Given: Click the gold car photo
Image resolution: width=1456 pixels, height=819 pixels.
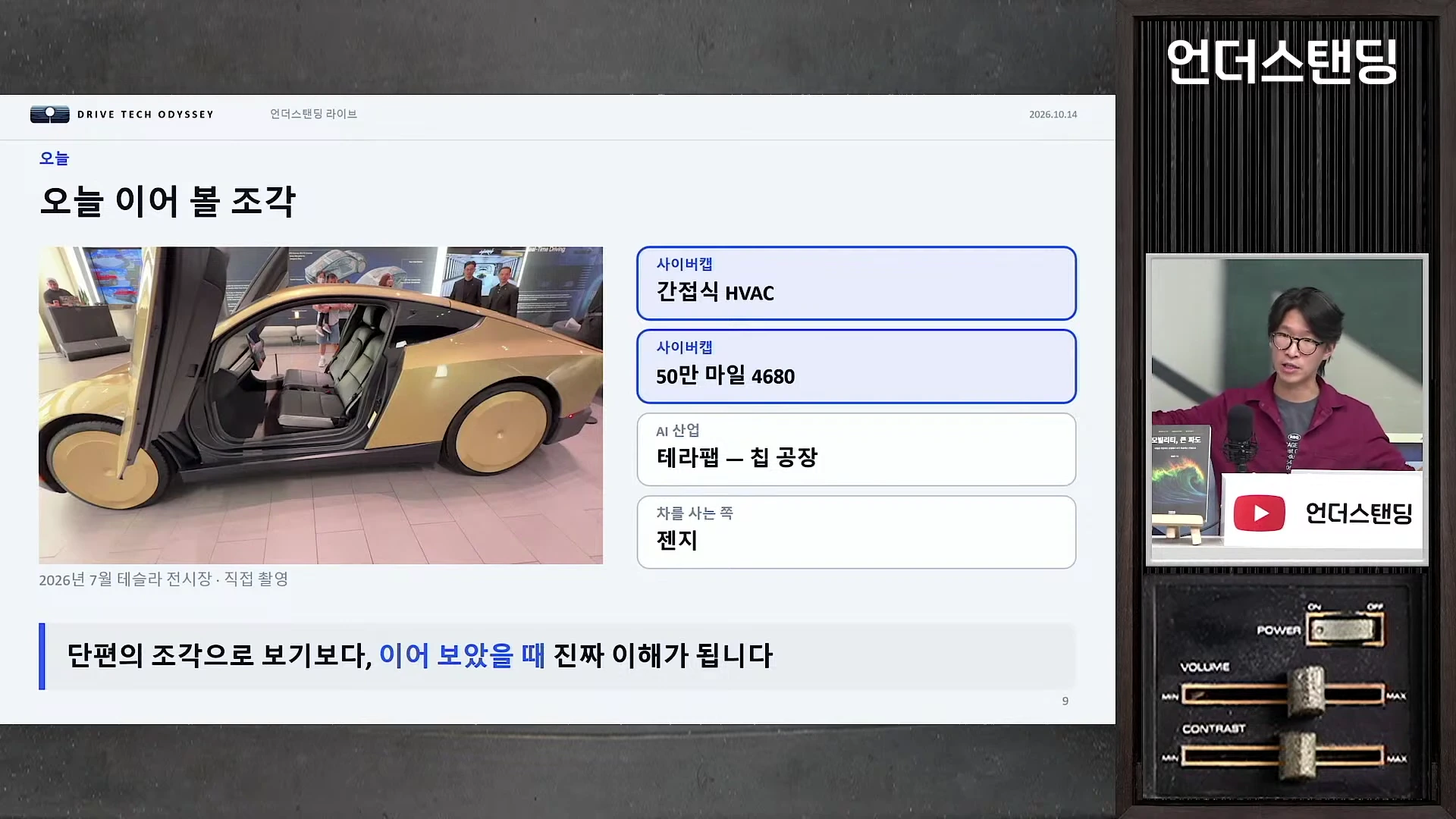Looking at the screenshot, I should click(321, 405).
